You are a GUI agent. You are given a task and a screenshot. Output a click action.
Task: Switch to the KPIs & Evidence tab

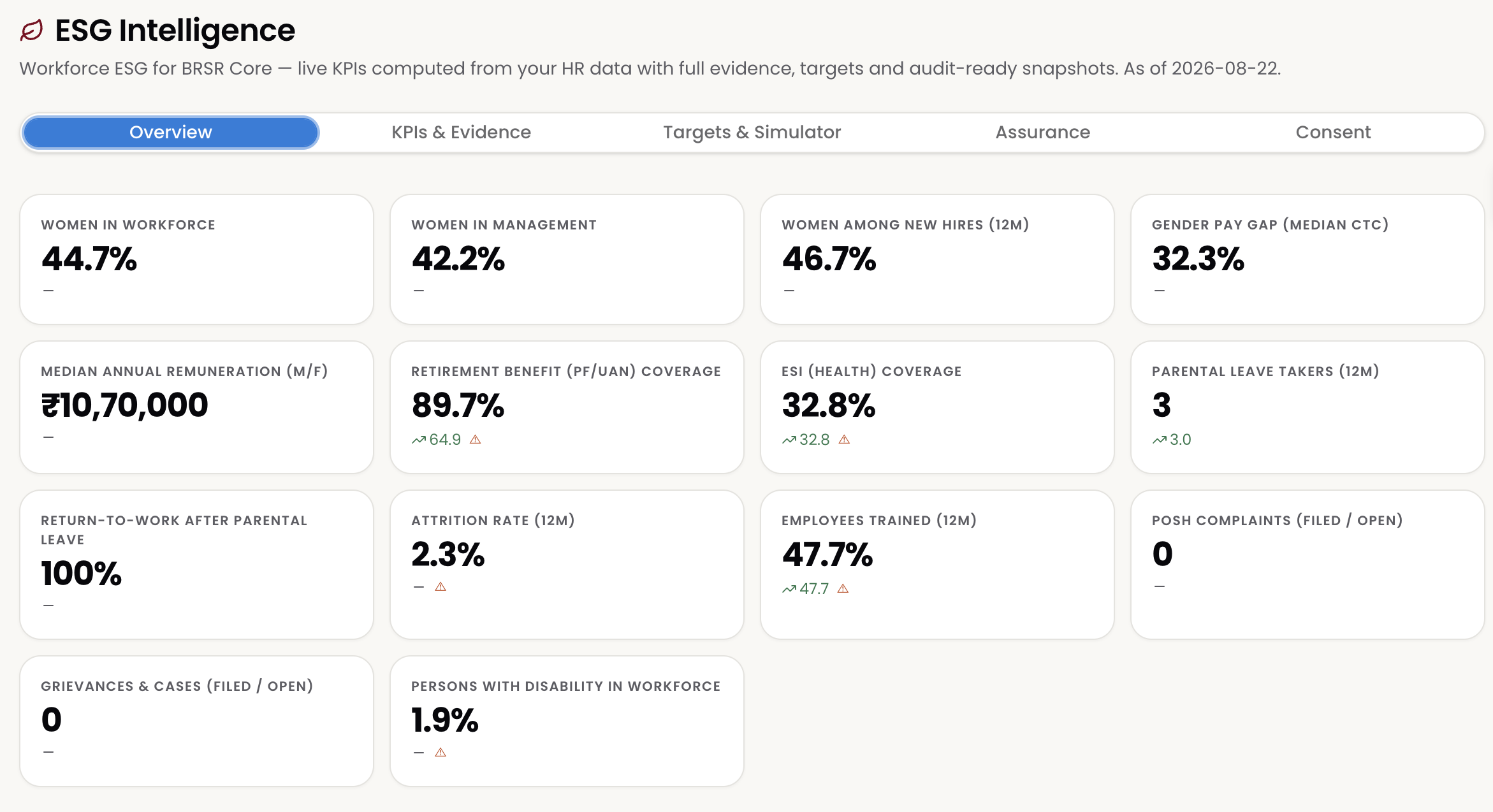pyautogui.click(x=461, y=133)
